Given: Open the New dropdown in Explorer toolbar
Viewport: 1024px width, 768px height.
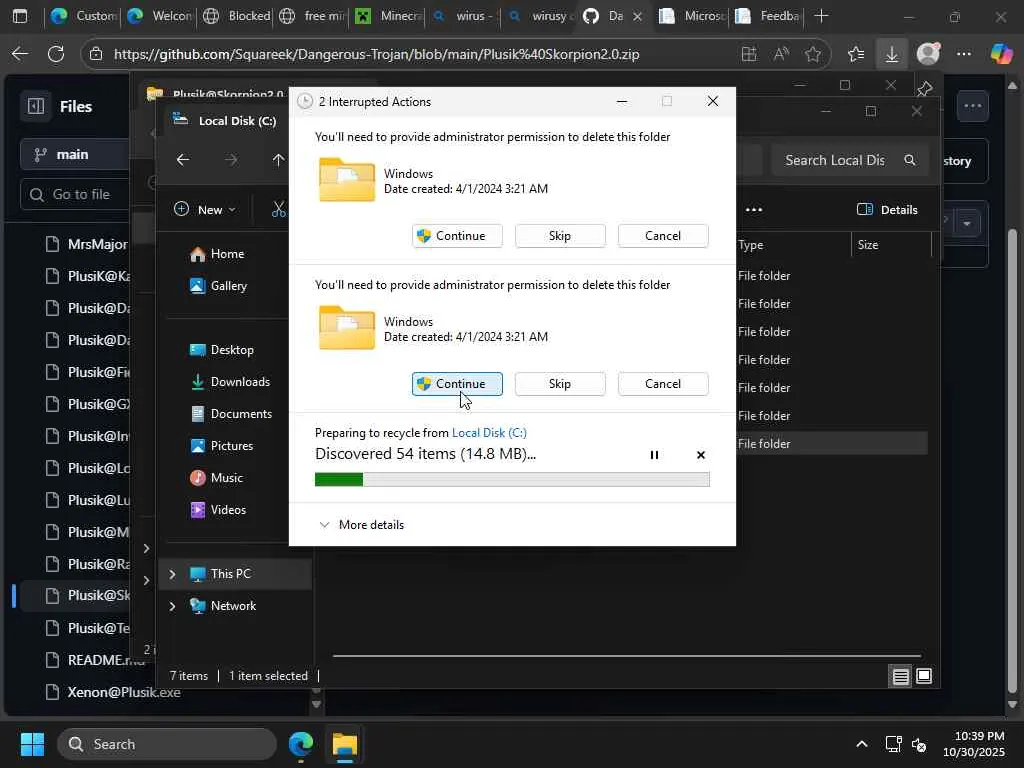Looking at the screenshot, I should (x=204, y=210).
